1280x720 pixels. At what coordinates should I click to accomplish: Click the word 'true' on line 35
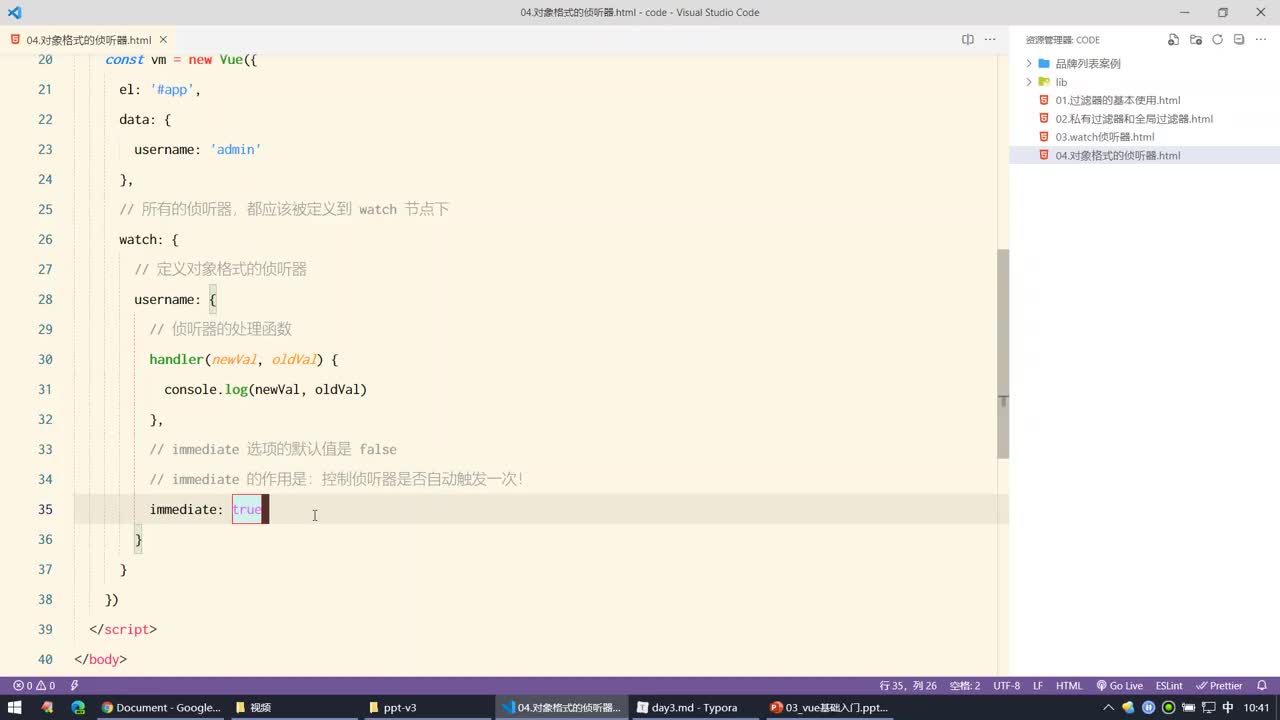[x=247, y=509]
